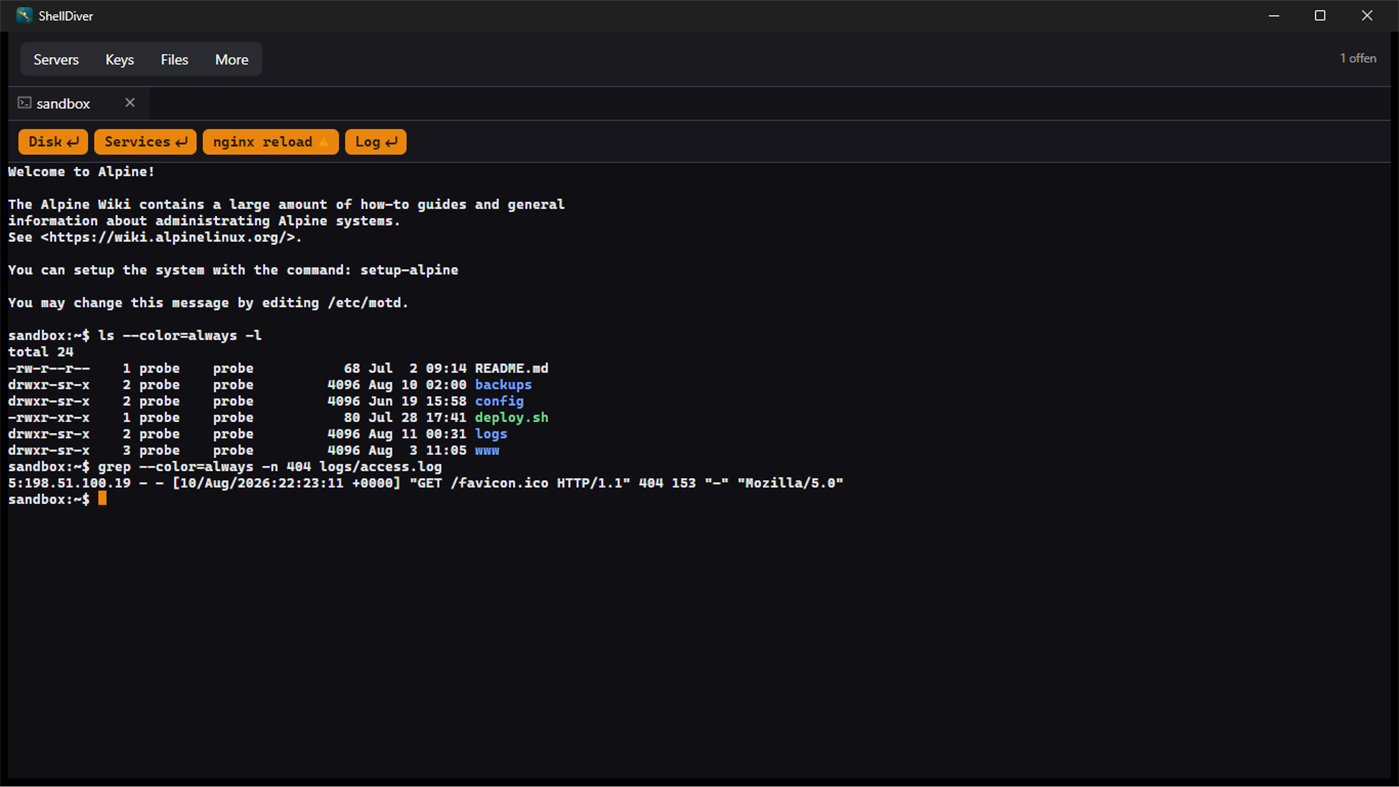Click the terminal cursor at the prompt

(x=102, y=499)
